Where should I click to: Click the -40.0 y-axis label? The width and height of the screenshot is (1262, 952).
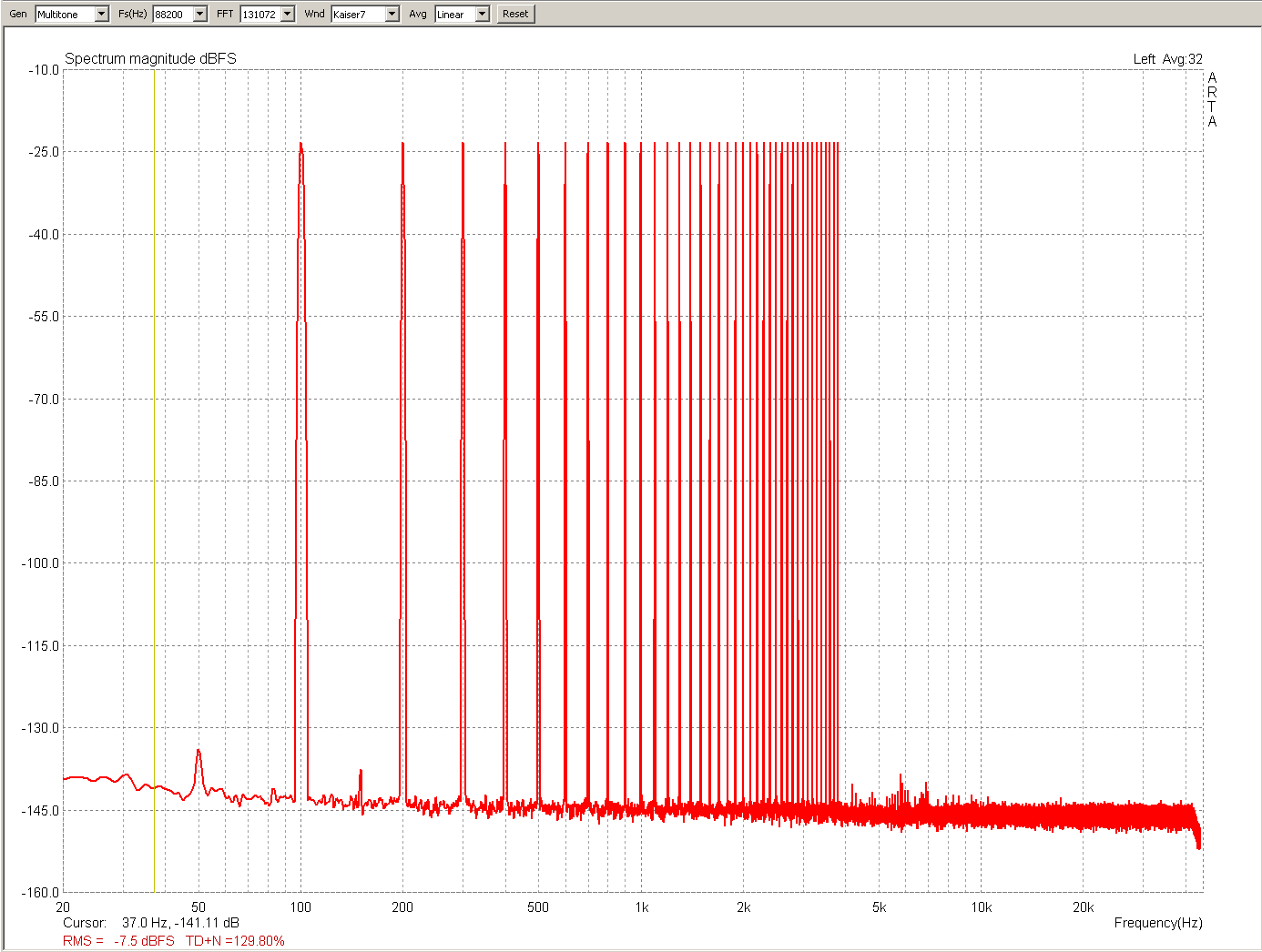44,235
